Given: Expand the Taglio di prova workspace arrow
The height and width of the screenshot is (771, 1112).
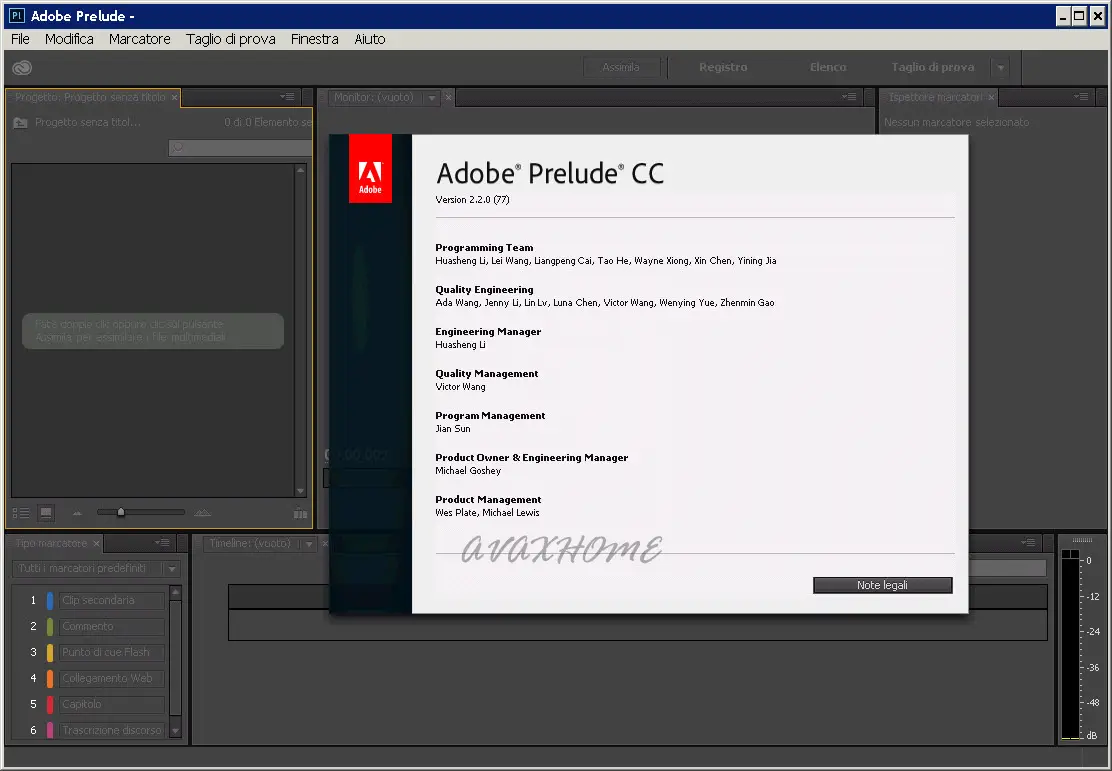Looking at the screenshot, I should (1001, 68).
